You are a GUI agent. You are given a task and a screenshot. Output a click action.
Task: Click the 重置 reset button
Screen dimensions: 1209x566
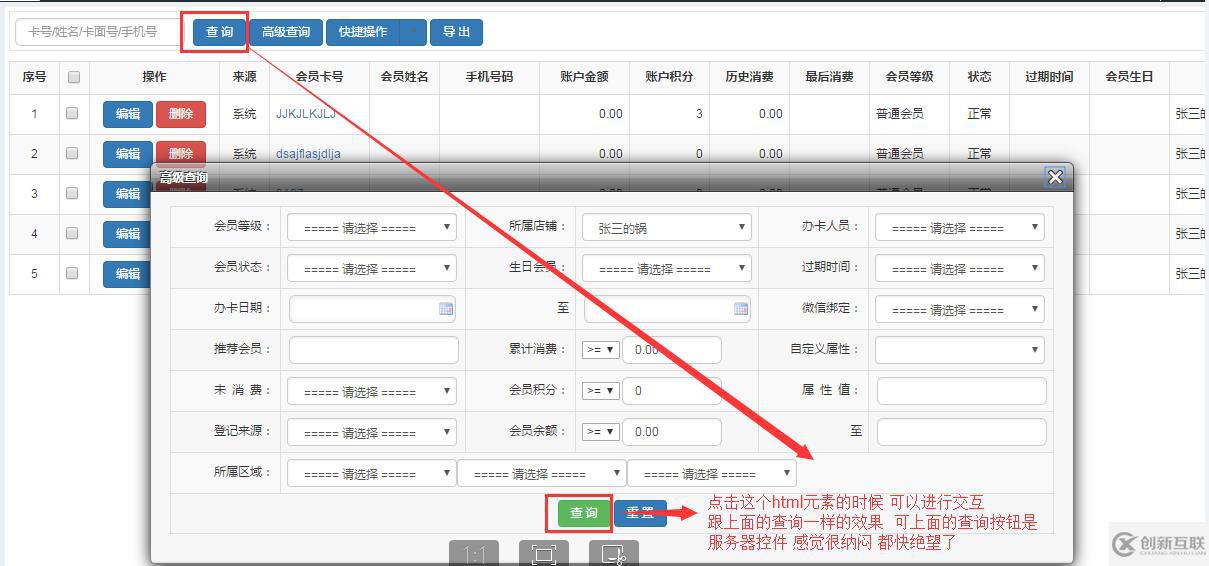640,513
